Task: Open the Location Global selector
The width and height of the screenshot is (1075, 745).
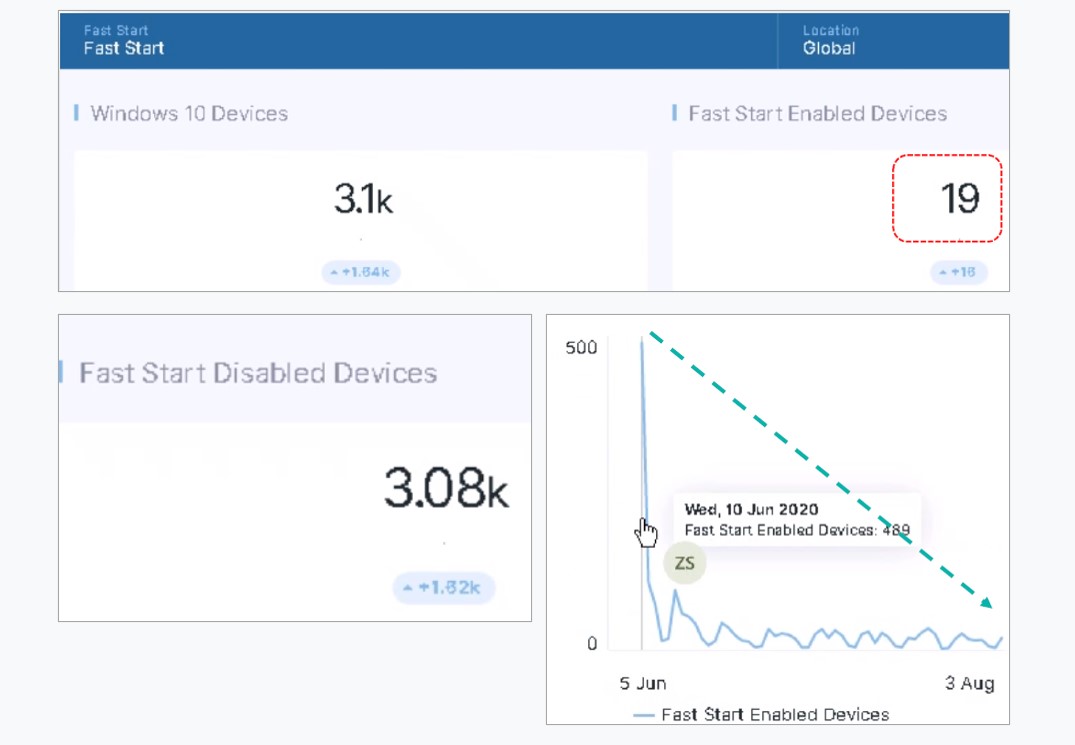Action: point(830,40)
